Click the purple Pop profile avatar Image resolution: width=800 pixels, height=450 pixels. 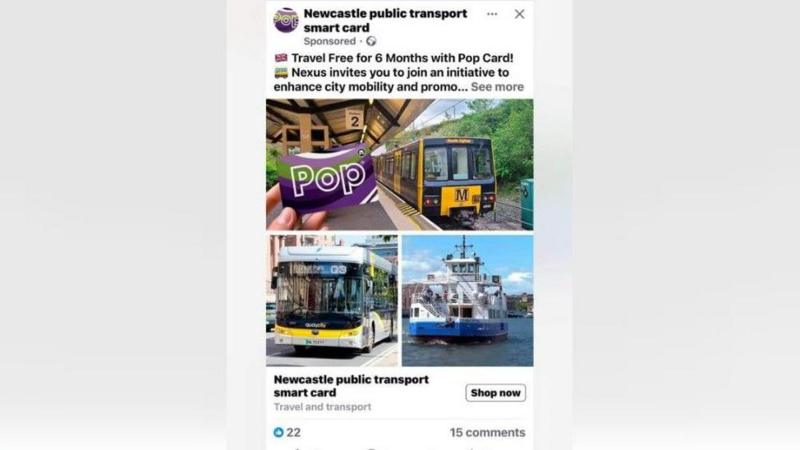286,20
